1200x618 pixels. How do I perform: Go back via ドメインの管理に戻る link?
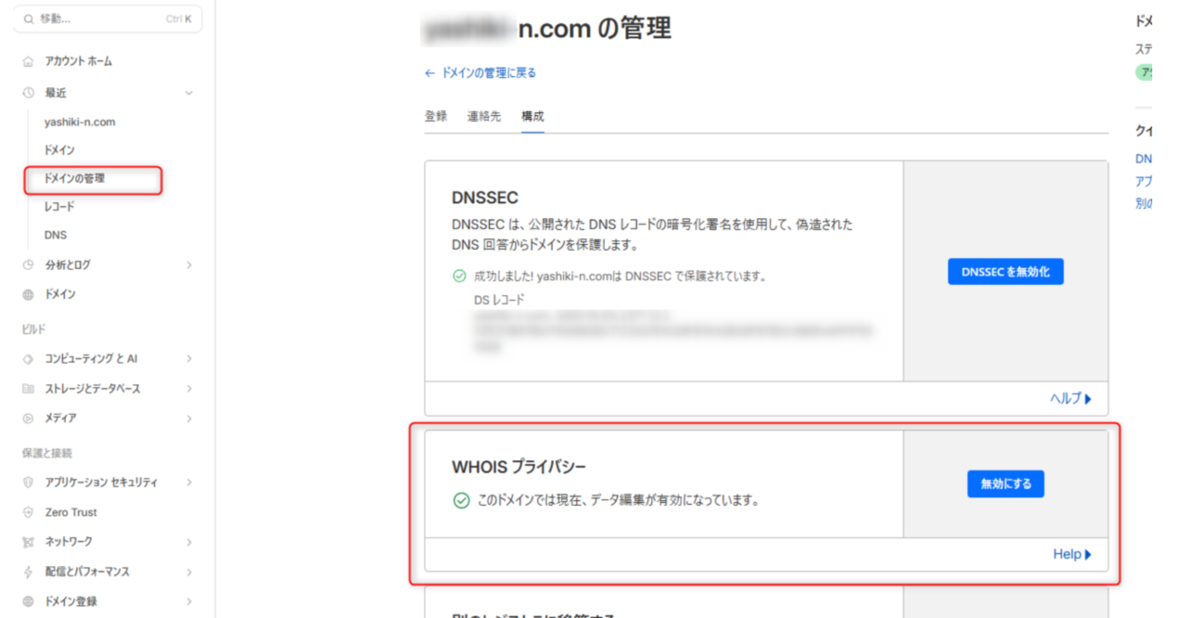[x=480, y=73]
